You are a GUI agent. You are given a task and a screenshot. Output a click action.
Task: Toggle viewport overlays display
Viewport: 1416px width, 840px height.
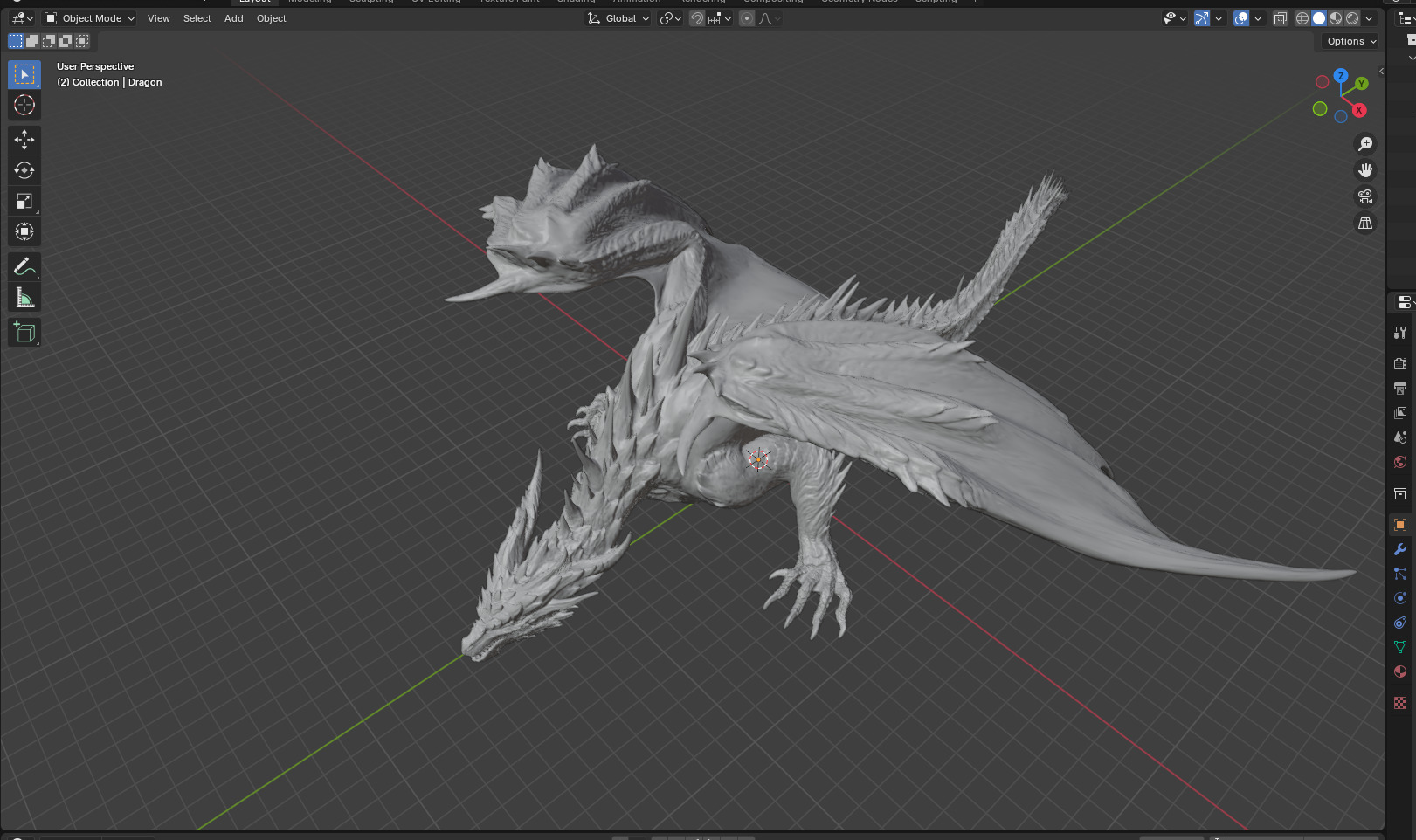pyautogui.click(x=1241, y=18)
